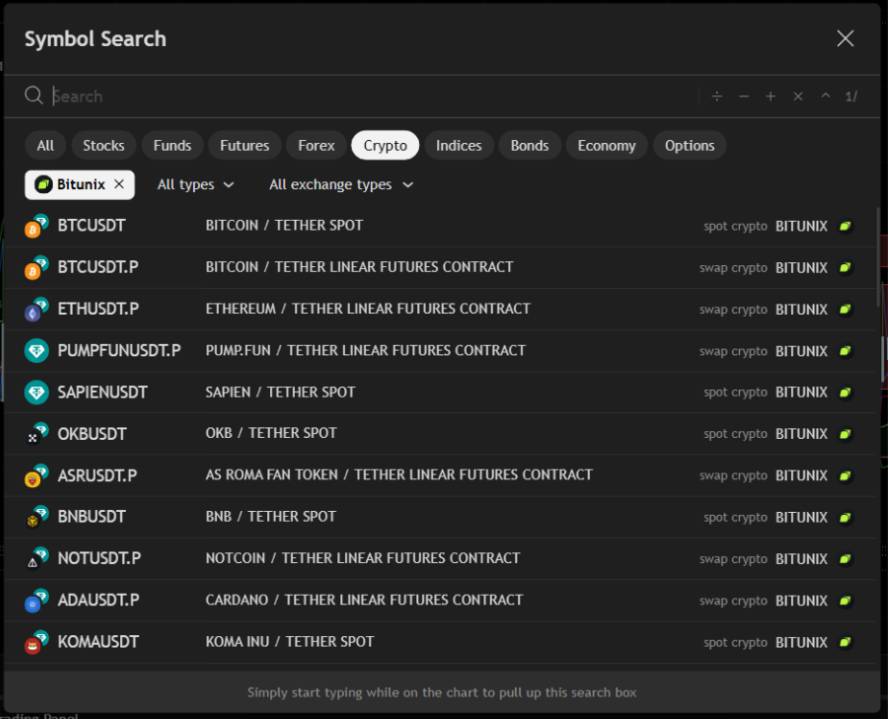888x719 pixels.
Task: Switch to the Stocks tab
Action: tap(103, 146)
